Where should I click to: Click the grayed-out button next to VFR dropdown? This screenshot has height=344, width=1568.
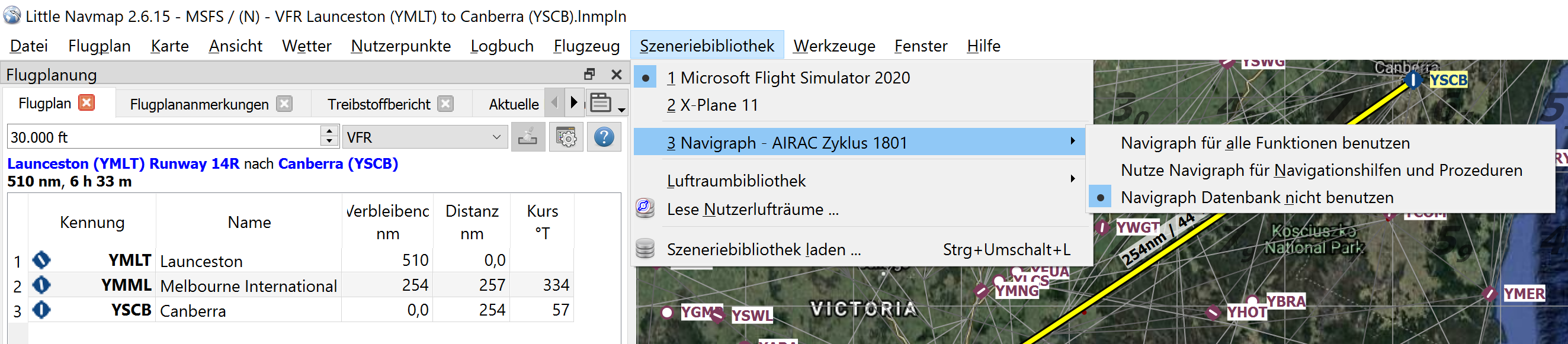pyautogui.click(x=528, y=137)
